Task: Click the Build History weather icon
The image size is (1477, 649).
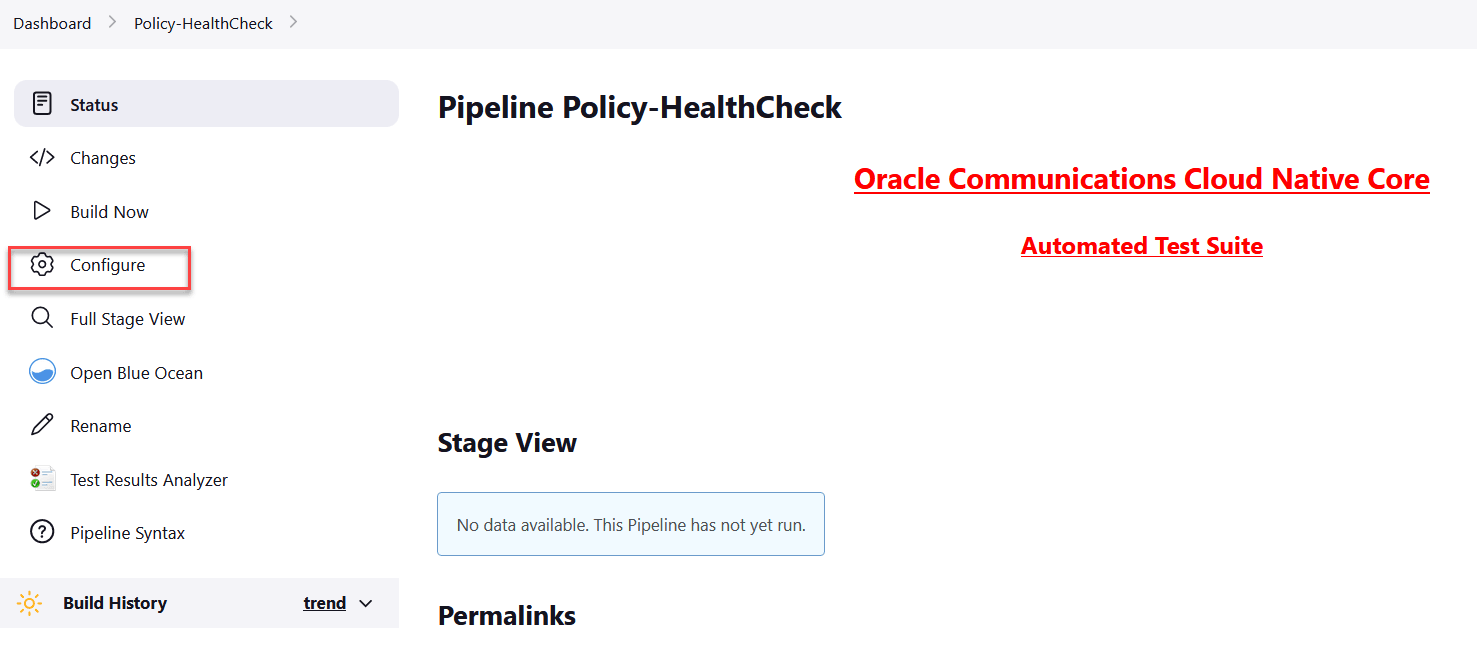Action: (29, 602)
